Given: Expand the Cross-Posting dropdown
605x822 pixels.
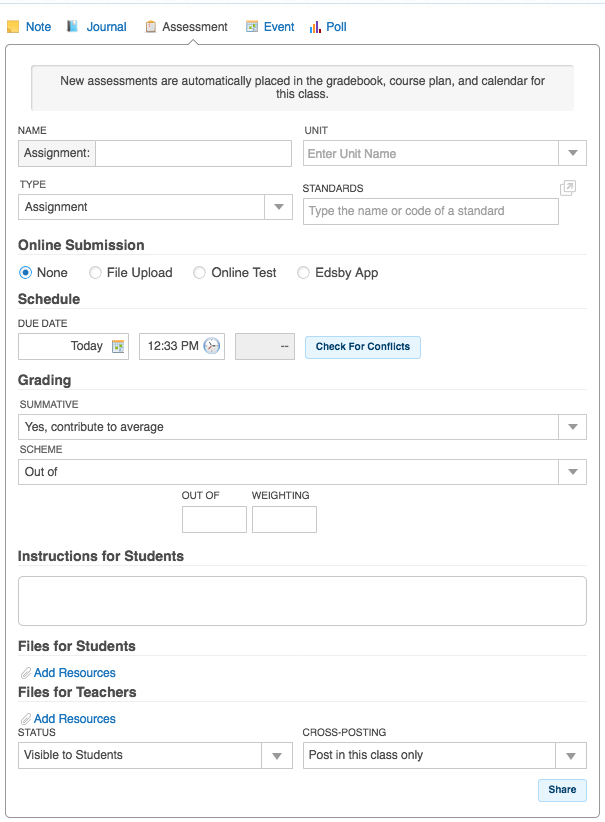Looking at the screenshot, I should [572, 755].
